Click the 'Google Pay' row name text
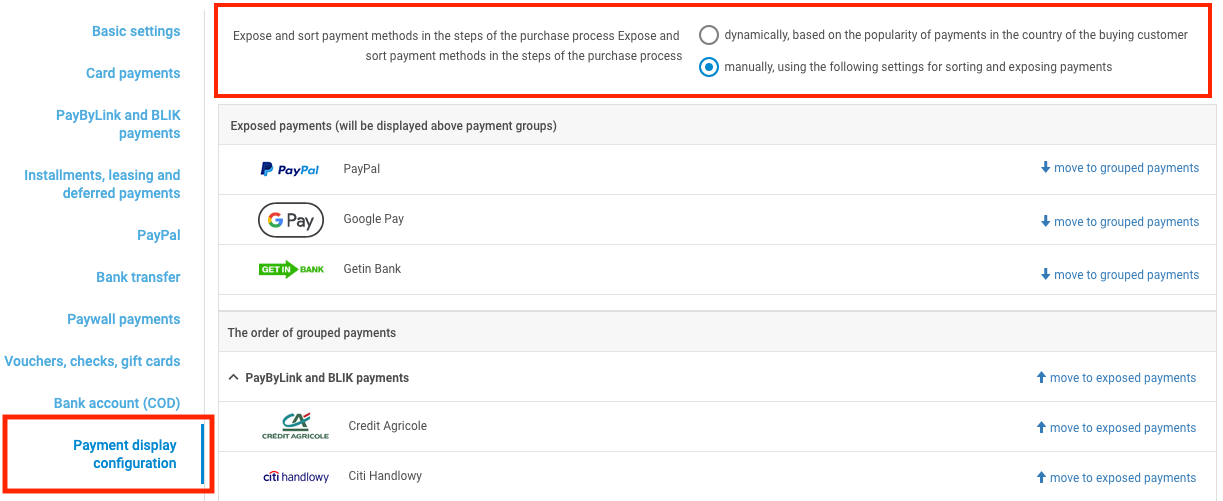Screen dimensions: 1223x501 pyautogui.click(x=373, y=219)
